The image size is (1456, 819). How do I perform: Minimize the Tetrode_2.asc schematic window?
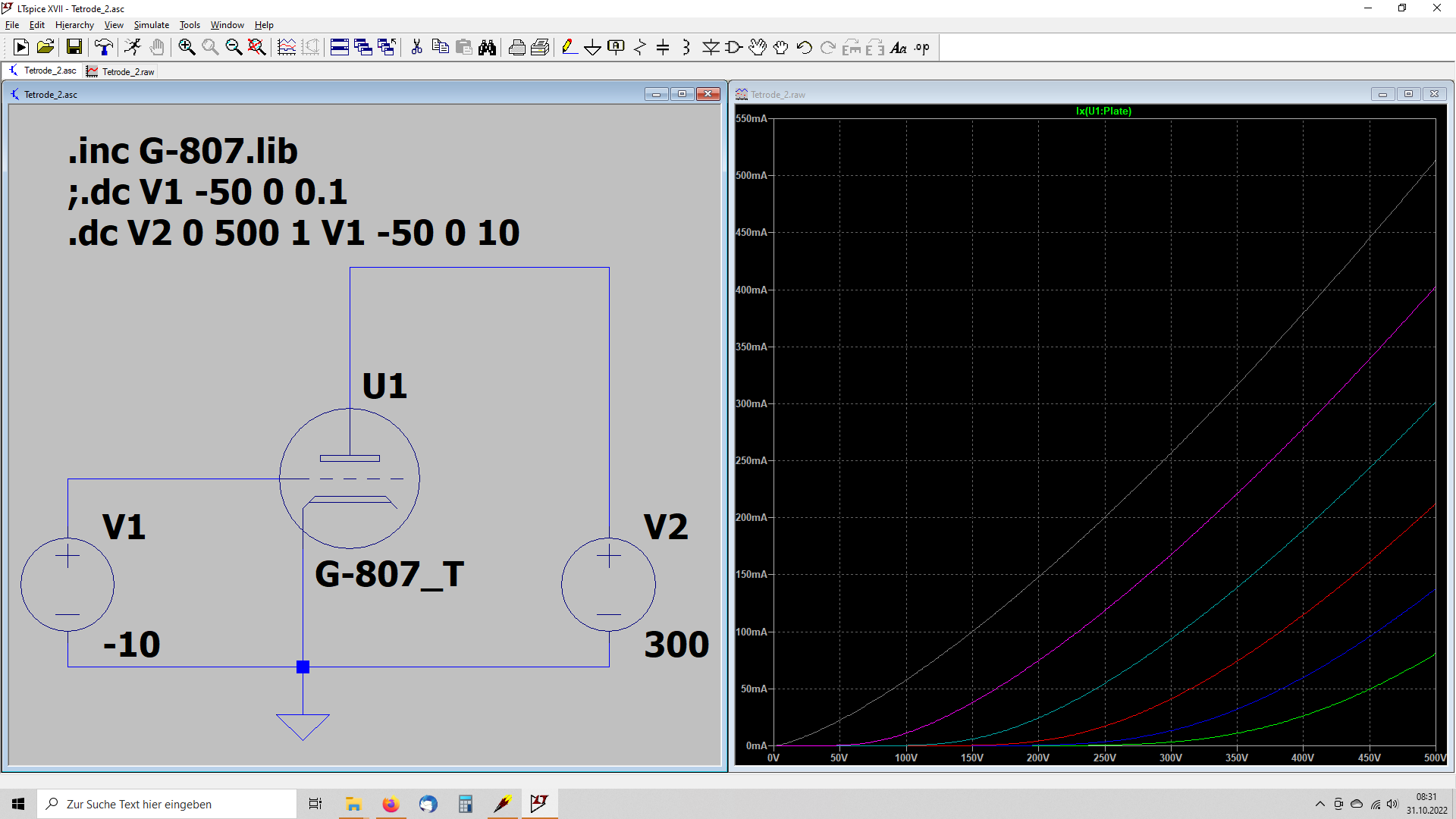pyautogui.click(x=656, y=94)
